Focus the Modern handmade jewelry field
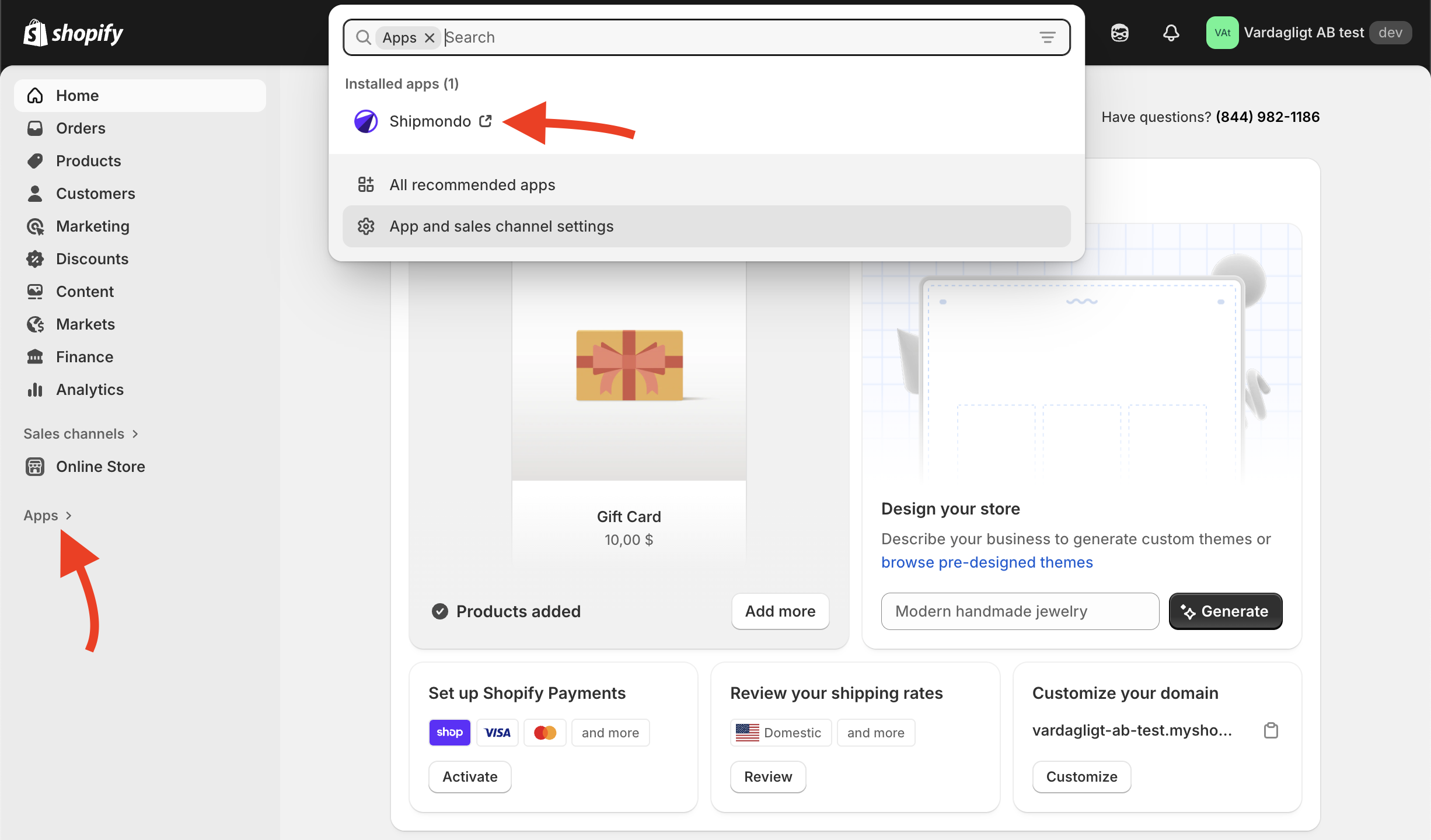The width and height of the screenshot is (1431, 840). click(1019, 611)
